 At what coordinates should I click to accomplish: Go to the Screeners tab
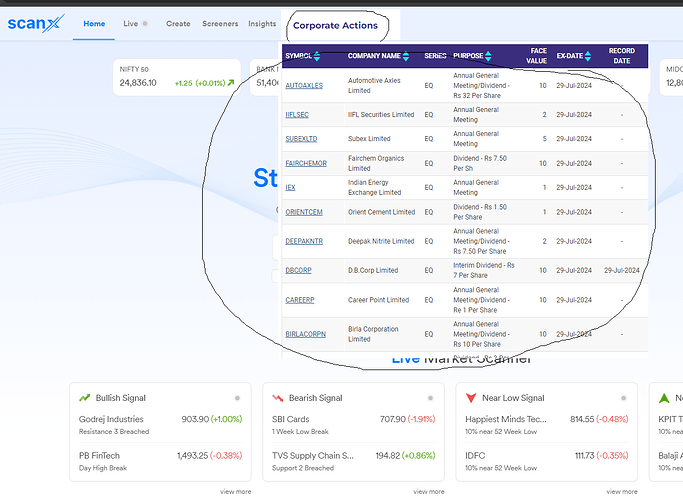[x=220, y=24]
